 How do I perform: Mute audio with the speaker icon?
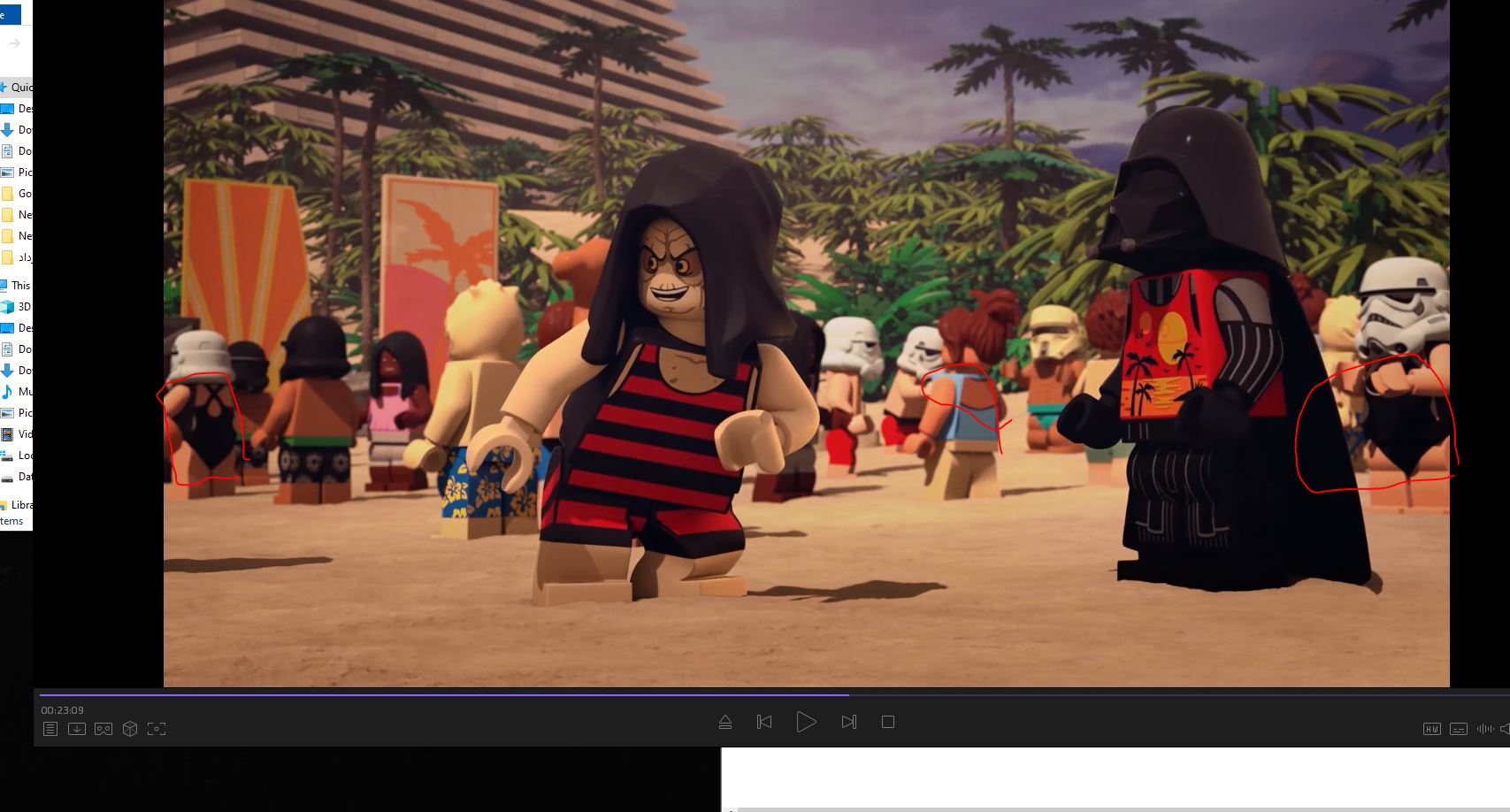[1505, 729]
